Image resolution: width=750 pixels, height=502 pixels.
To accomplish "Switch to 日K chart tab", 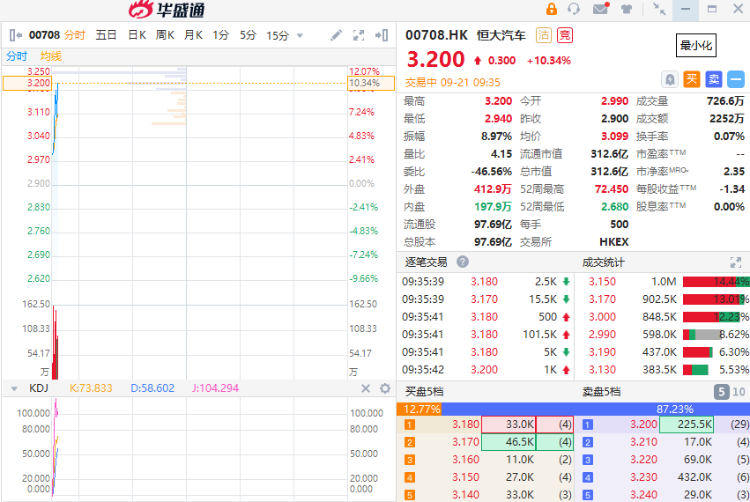I will pos(137,35).
